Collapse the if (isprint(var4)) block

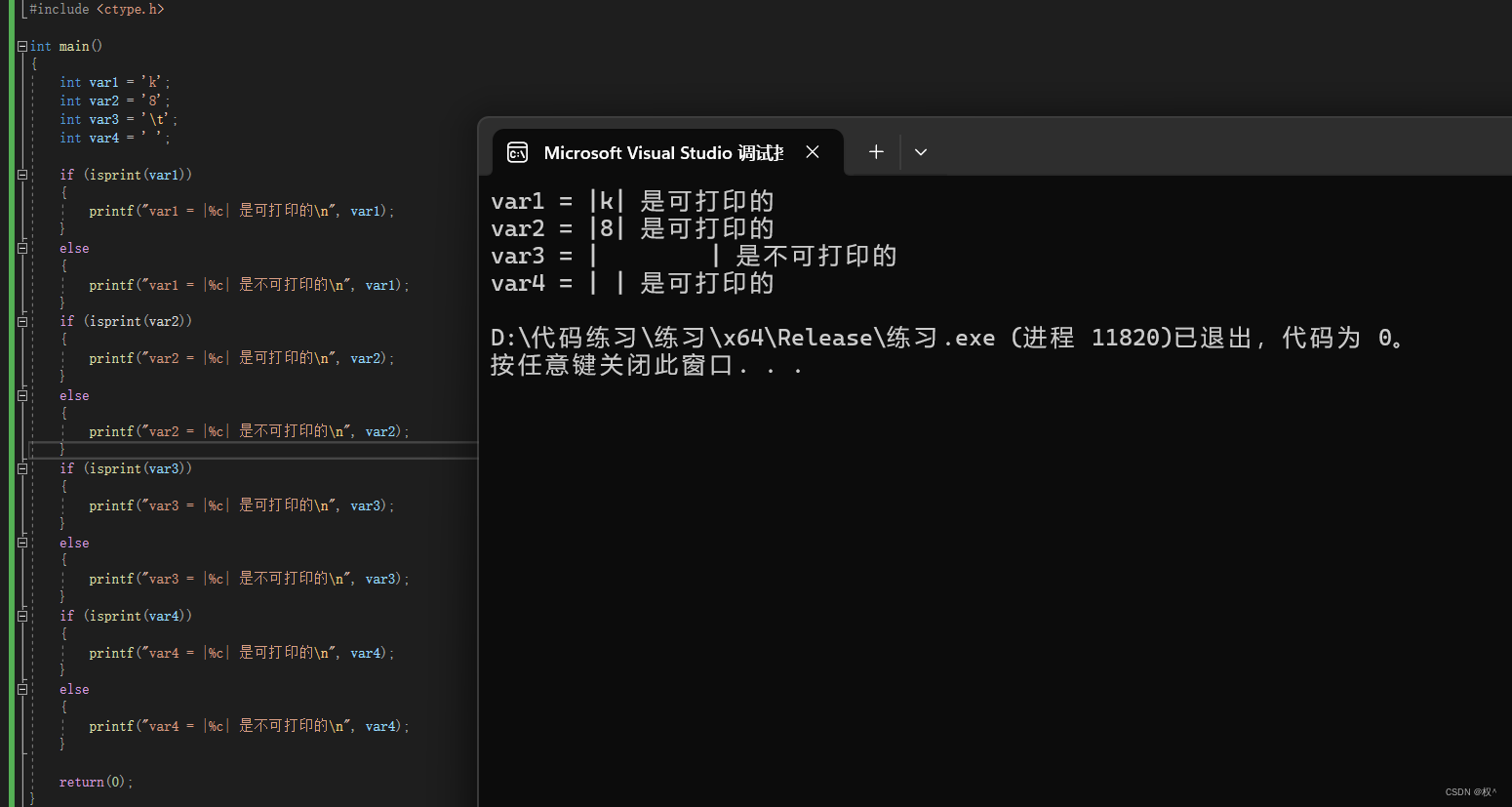point(22,616)
